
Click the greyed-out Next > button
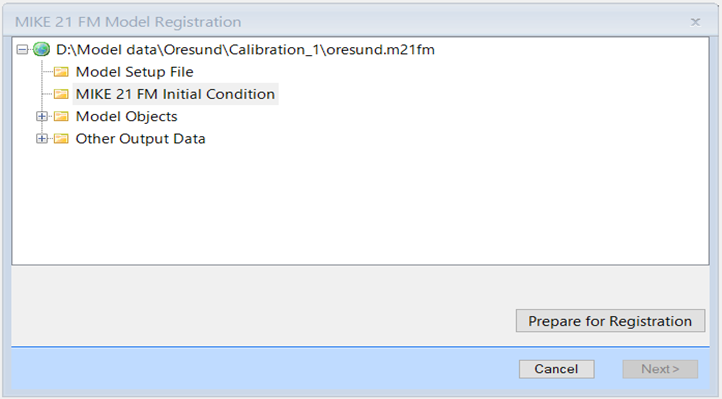[x=660, y=369]
